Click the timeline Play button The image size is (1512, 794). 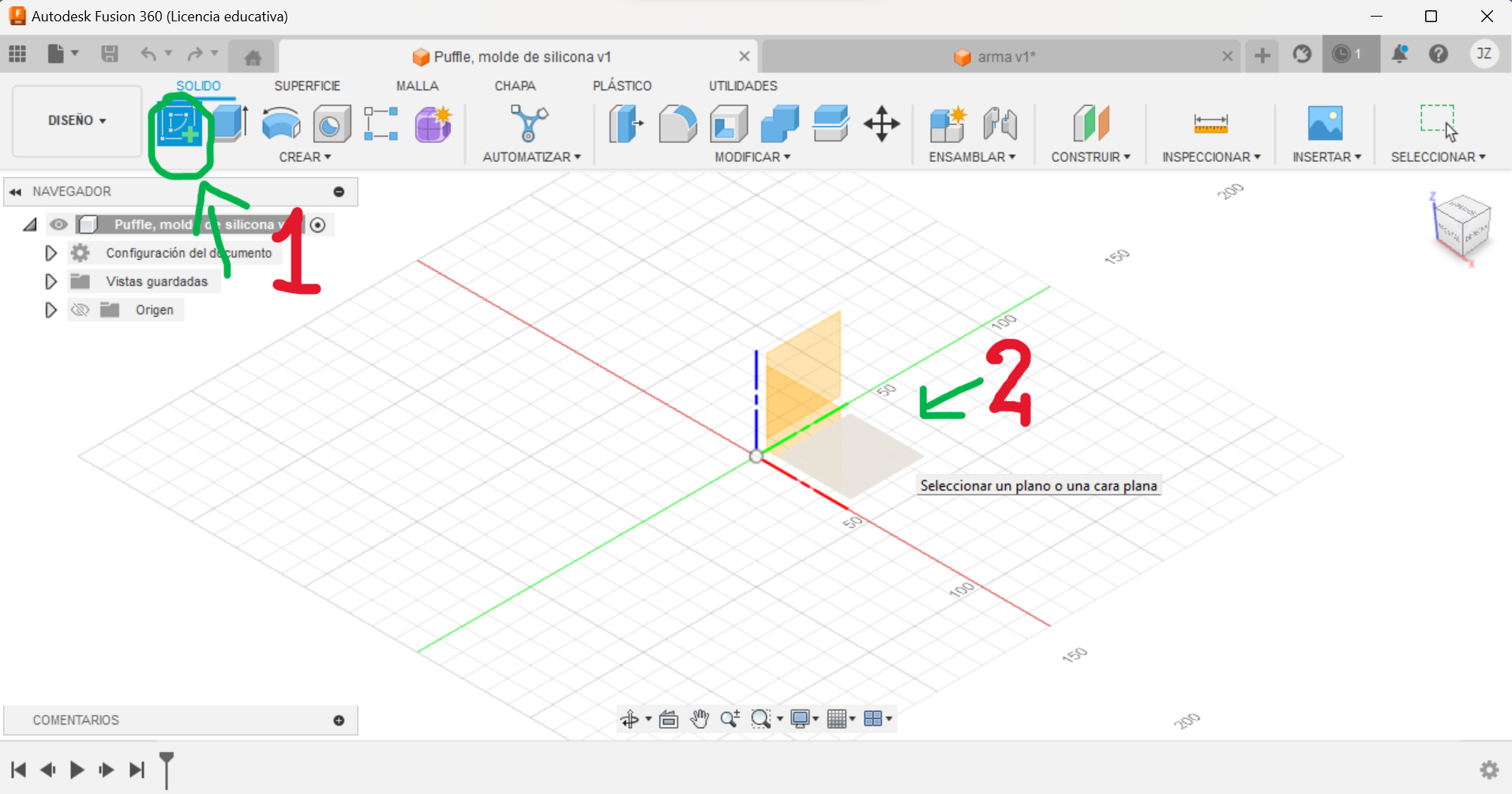77,770
